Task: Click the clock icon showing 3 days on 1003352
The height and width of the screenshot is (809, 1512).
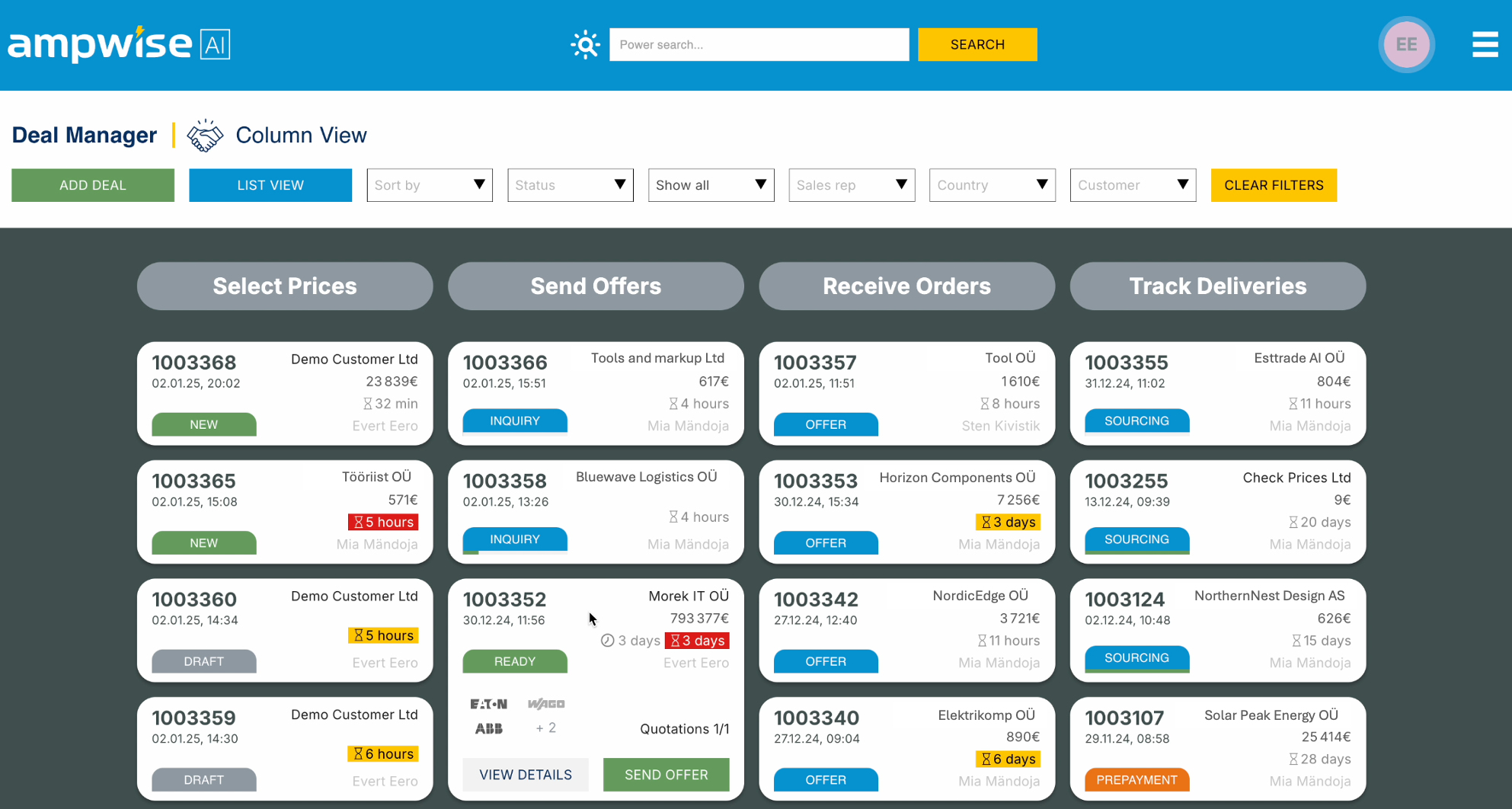Action: coord(607,640)
